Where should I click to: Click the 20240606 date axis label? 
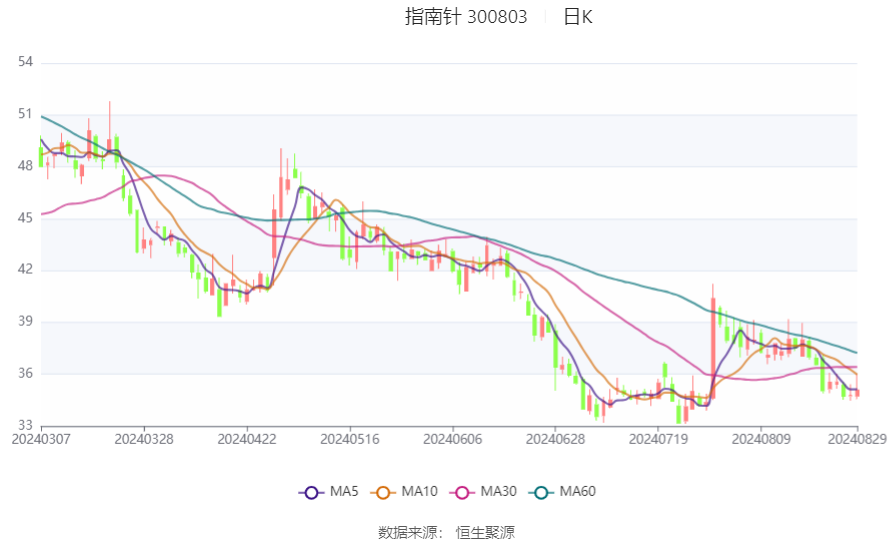(x=452, y=440)
